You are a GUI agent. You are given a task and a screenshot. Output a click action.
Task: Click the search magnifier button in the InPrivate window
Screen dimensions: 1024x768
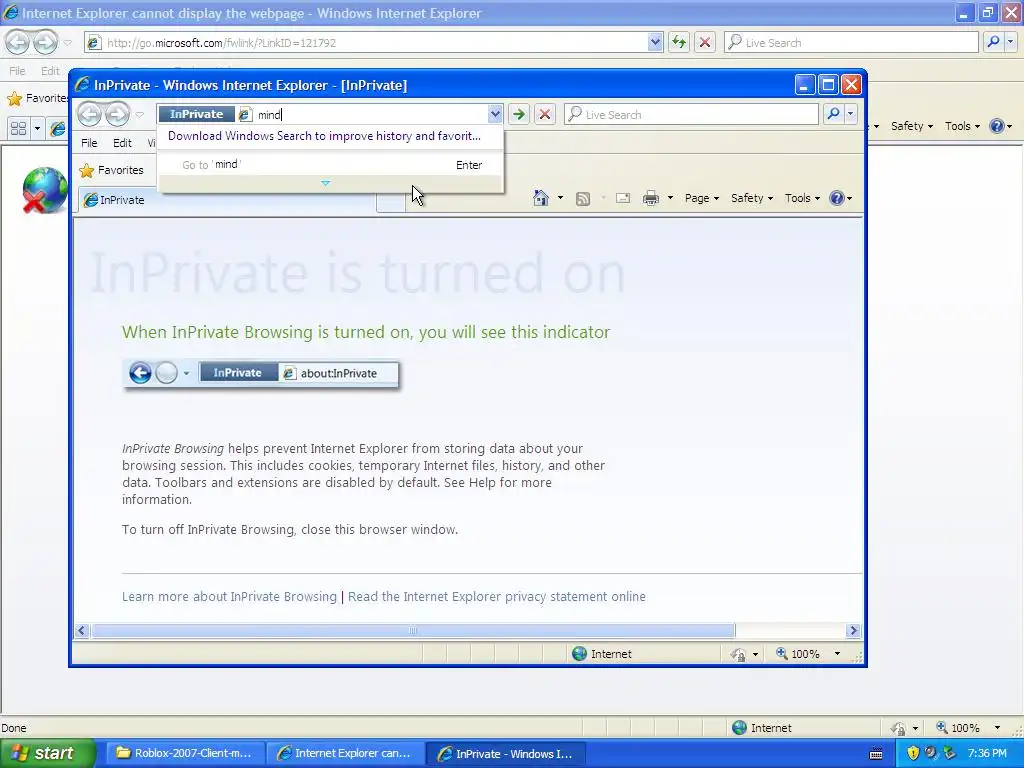point(833,114)
